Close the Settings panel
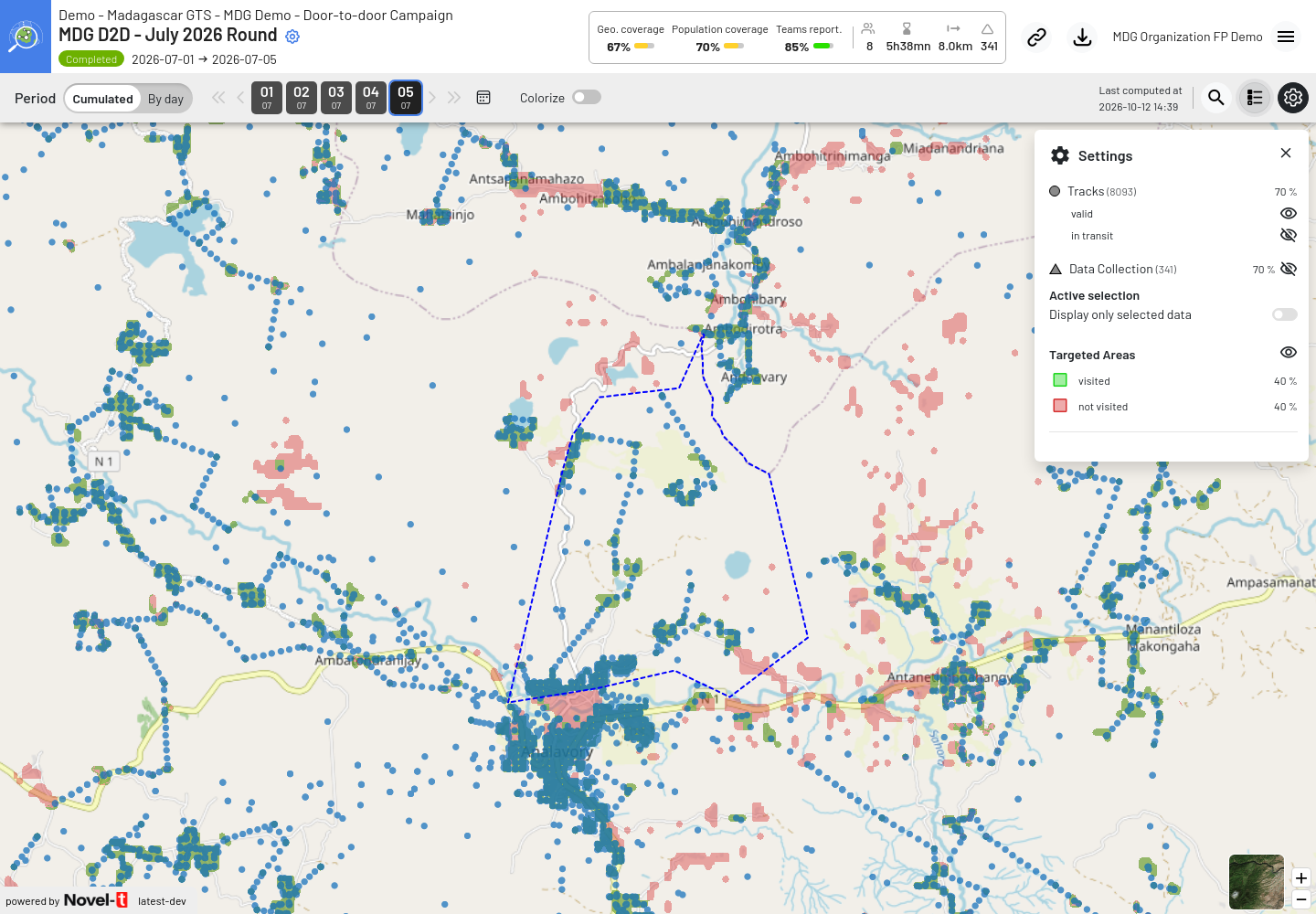Image resolution: width=1316 pixels, height=914 pixels. (x=1286, y=154)
